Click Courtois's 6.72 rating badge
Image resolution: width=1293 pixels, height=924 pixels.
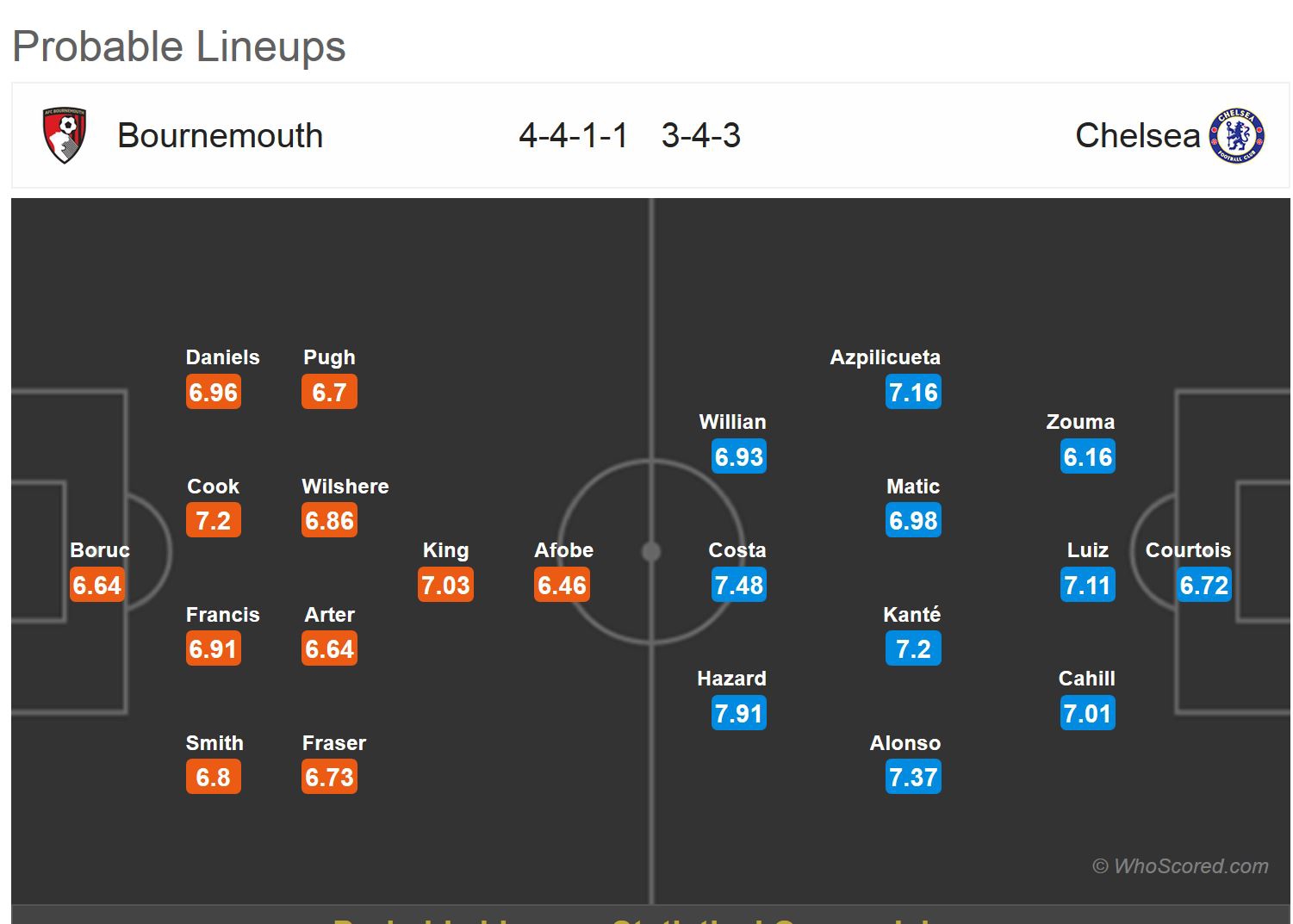tap(1203, 586)
